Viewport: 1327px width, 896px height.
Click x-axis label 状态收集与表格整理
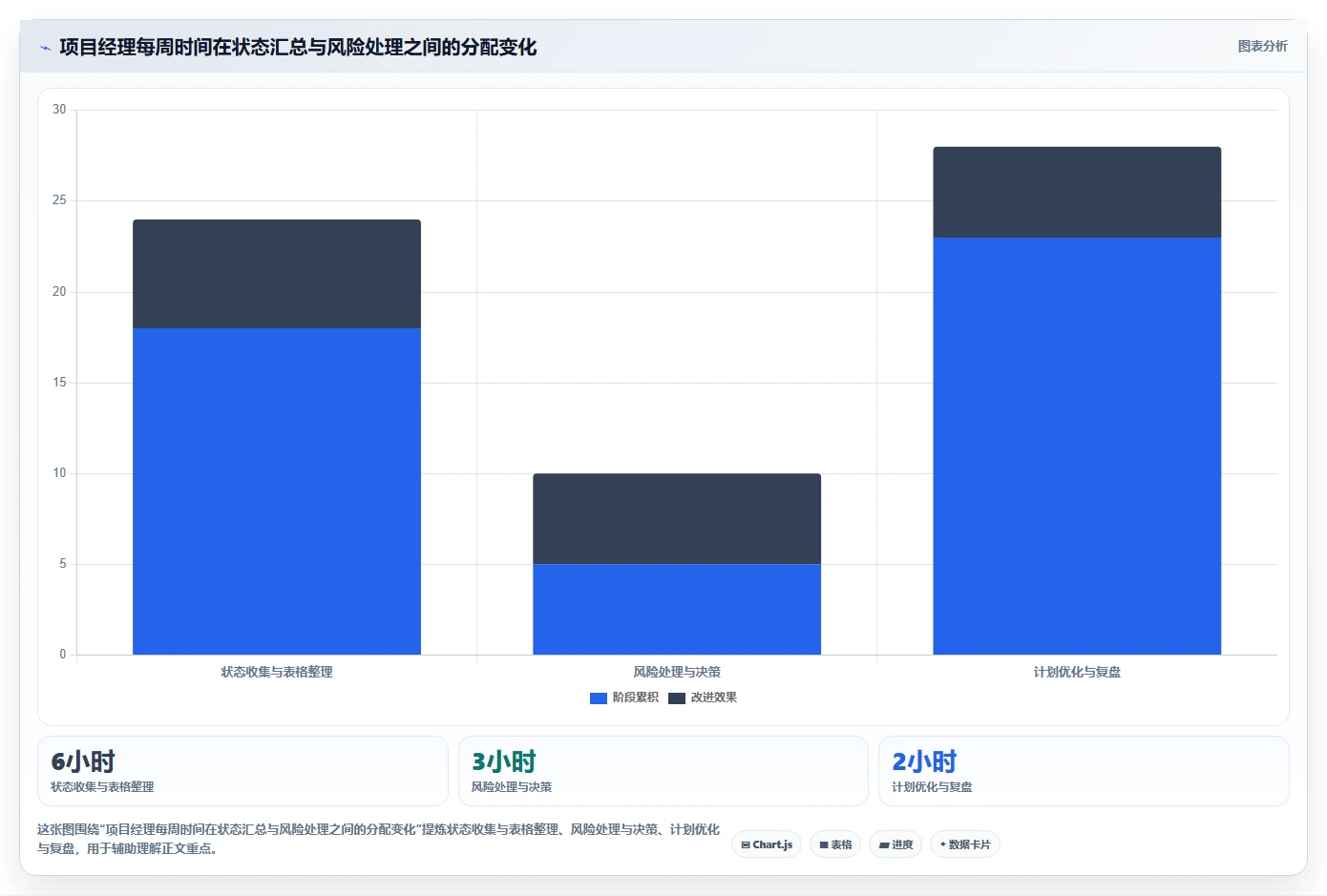click(x=277, y=672)
